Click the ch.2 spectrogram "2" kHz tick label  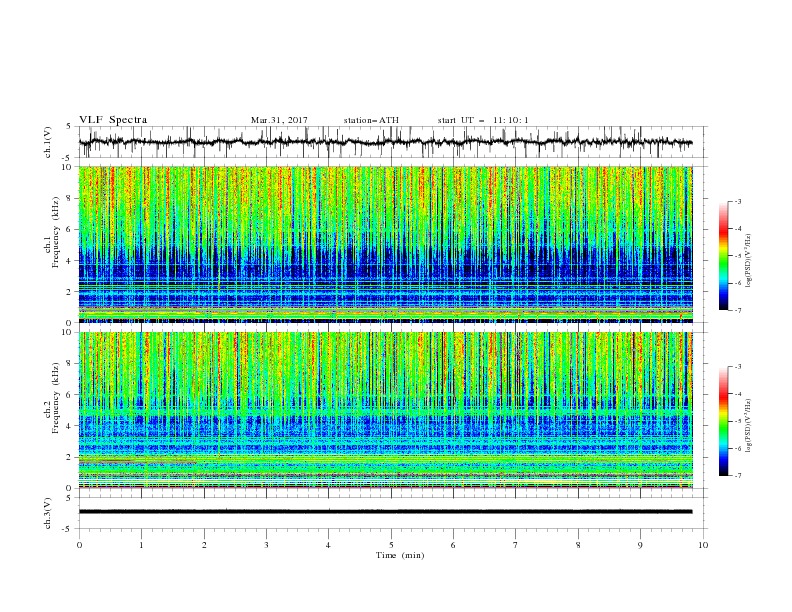(x=70, y=457)
